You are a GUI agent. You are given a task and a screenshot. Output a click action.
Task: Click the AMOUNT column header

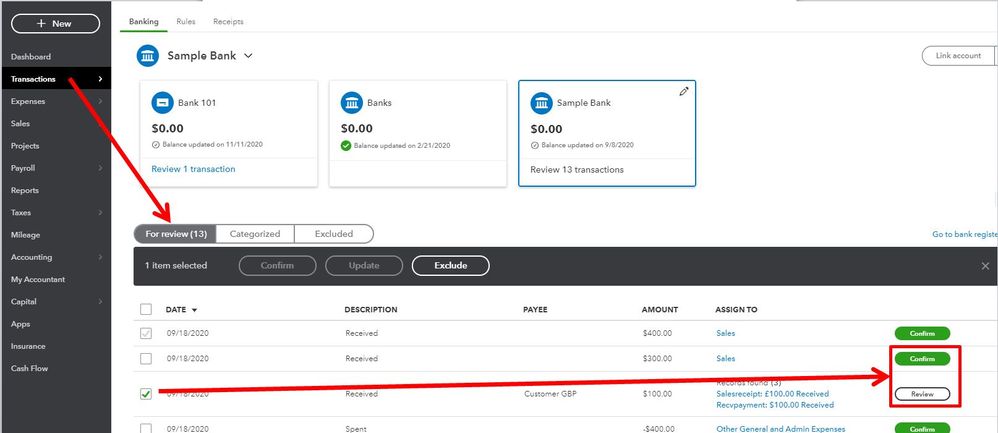[660, 309]
